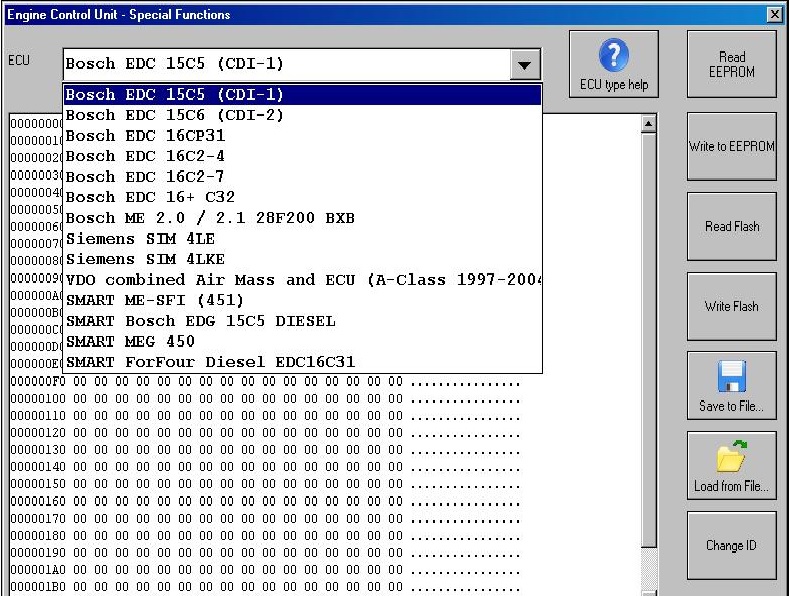Select Bosch EDC 16CP31
This screenshot has height=596, width=789.
click(x=302, y=136)
